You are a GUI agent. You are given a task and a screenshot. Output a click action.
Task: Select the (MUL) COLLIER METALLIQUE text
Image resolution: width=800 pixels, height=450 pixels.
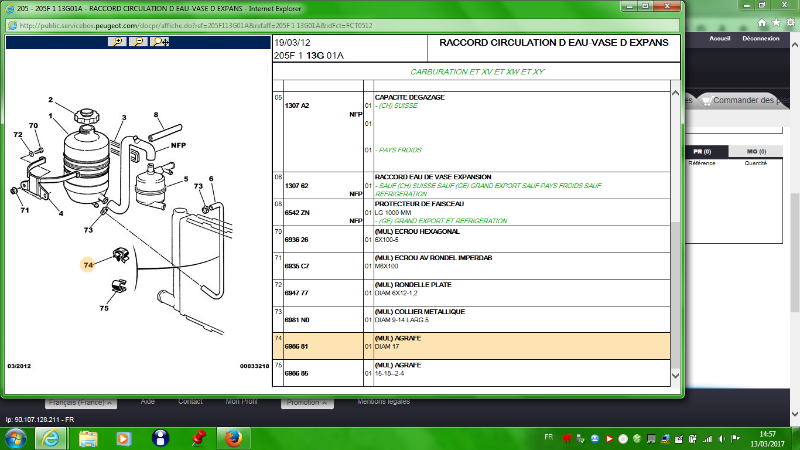420,311
